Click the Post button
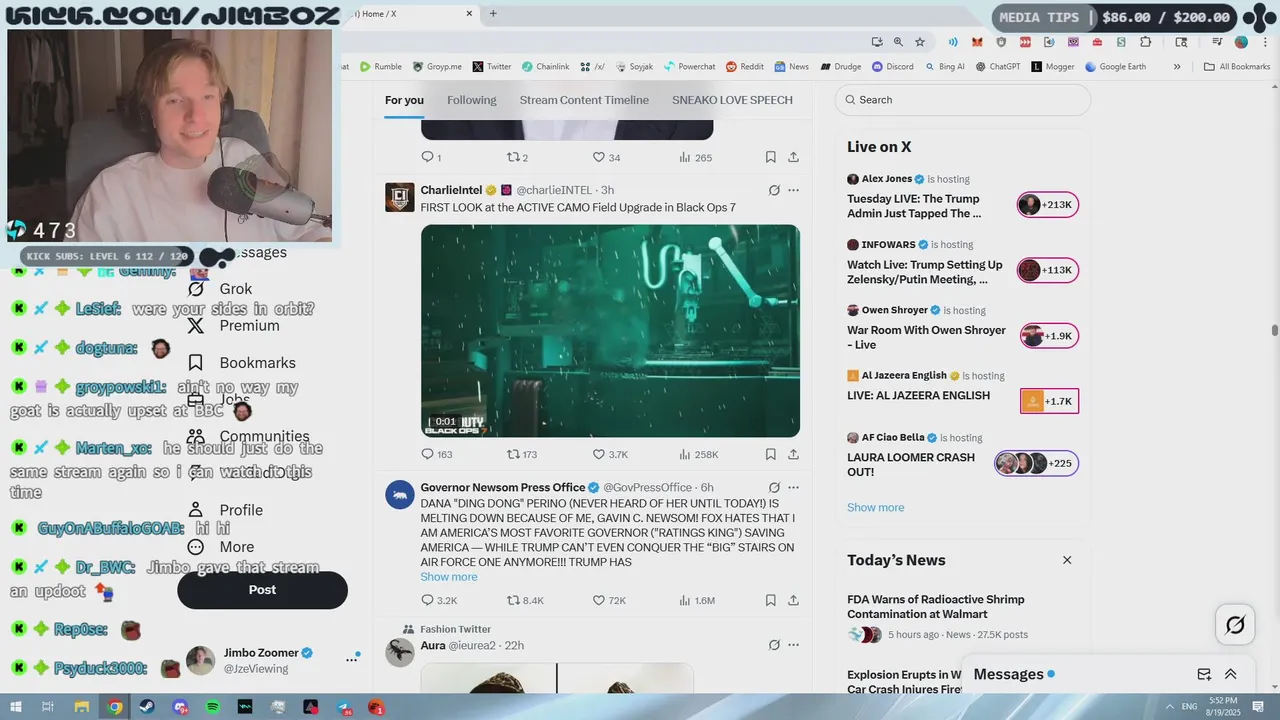 pyautogui.click(x=262, y=590)
